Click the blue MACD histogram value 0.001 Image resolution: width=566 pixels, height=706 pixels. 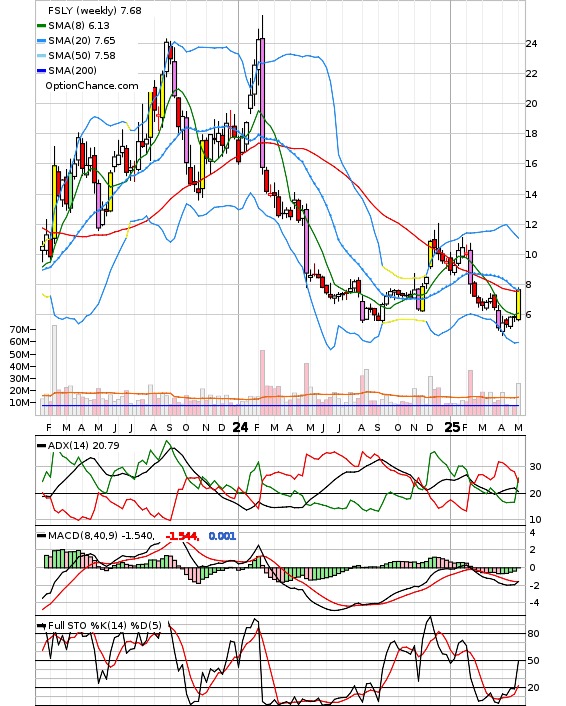(x=222, y=536)
